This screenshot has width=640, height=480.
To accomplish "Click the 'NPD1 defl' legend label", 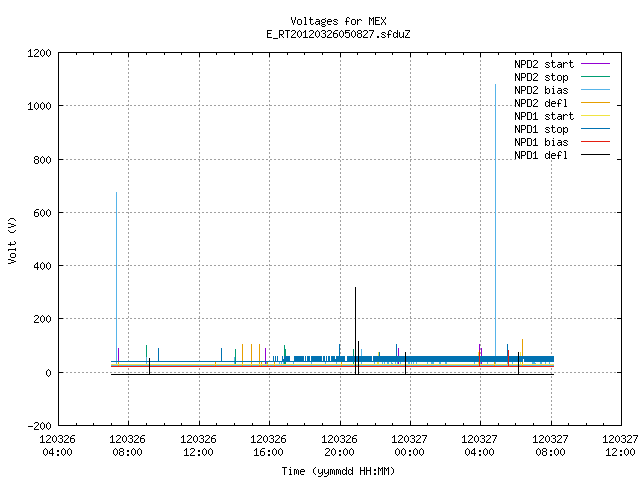I will pyautogui.click(x=541, y=156).
